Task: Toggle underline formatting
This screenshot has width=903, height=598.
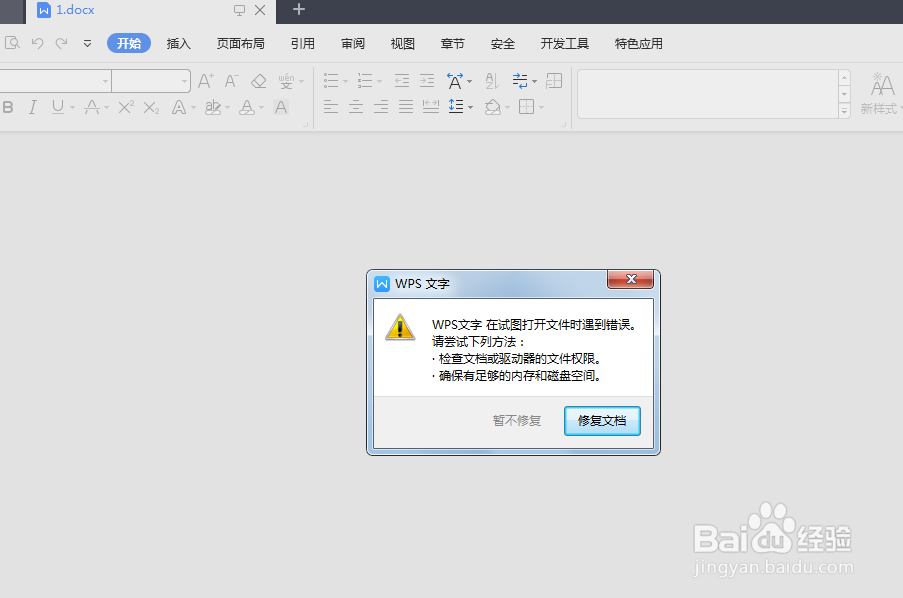Action: 58,107
